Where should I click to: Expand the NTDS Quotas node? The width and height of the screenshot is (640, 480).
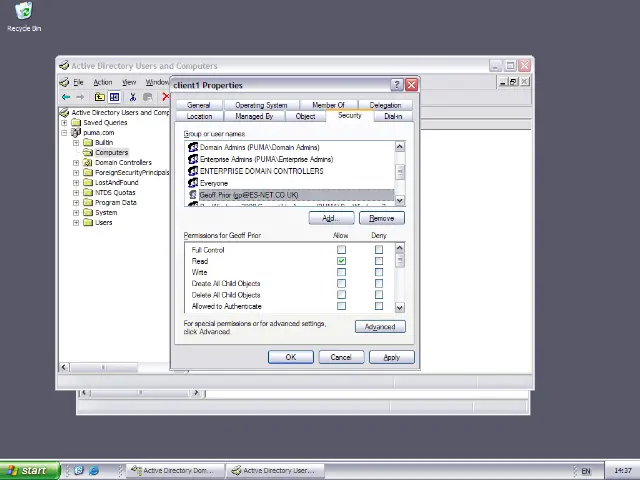click(76, 193)
